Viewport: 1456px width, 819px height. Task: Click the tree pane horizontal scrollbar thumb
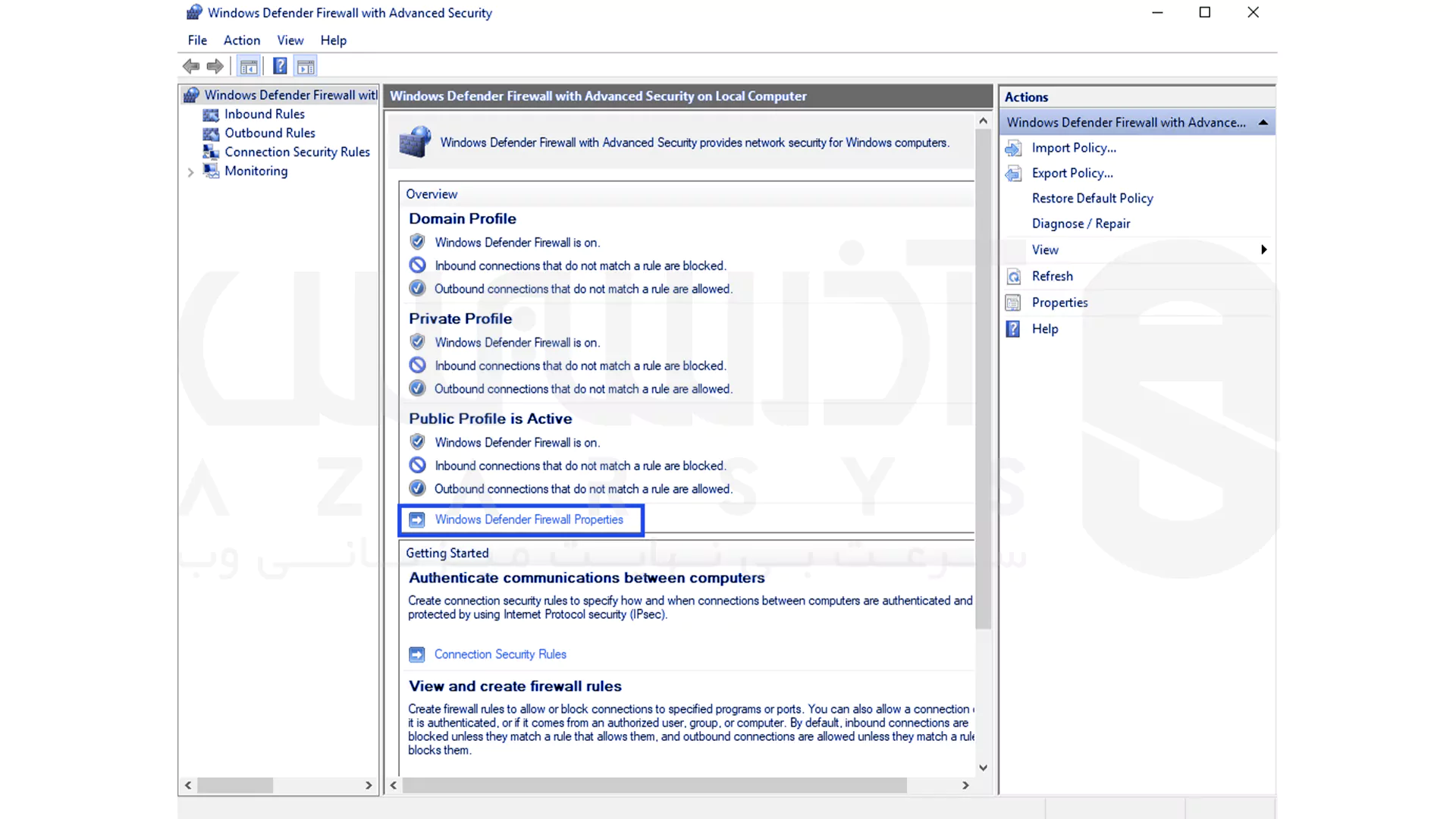click(235, 786)
